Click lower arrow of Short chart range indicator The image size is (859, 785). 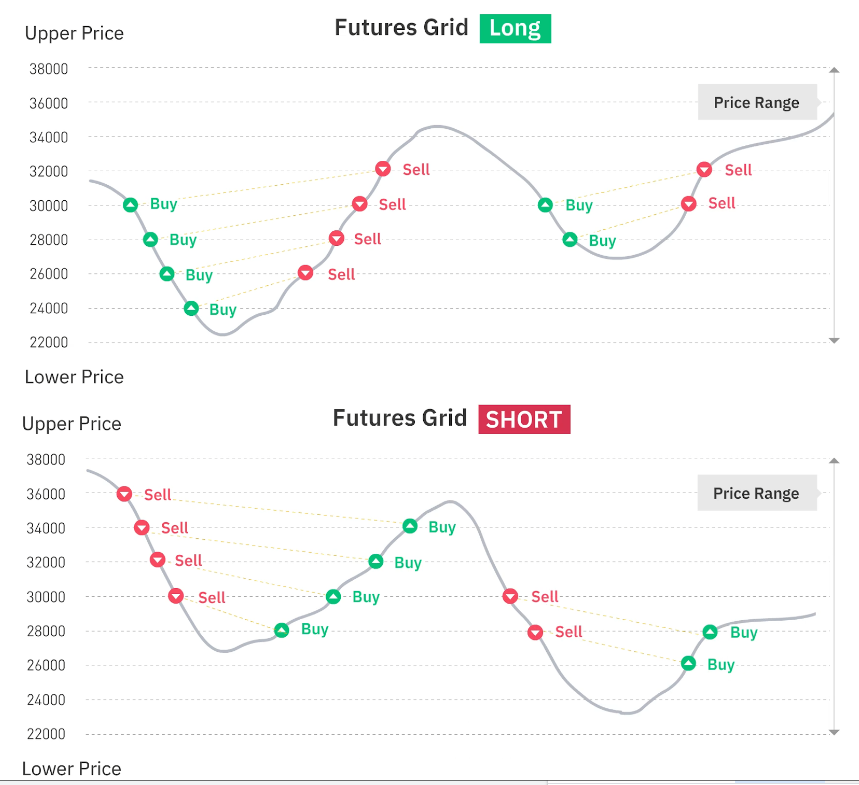pos(834,732)
